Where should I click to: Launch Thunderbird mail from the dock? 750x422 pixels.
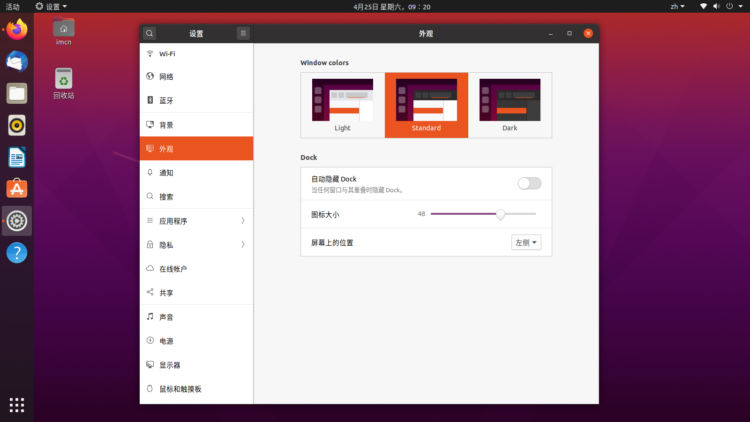[x=16, y=61]
